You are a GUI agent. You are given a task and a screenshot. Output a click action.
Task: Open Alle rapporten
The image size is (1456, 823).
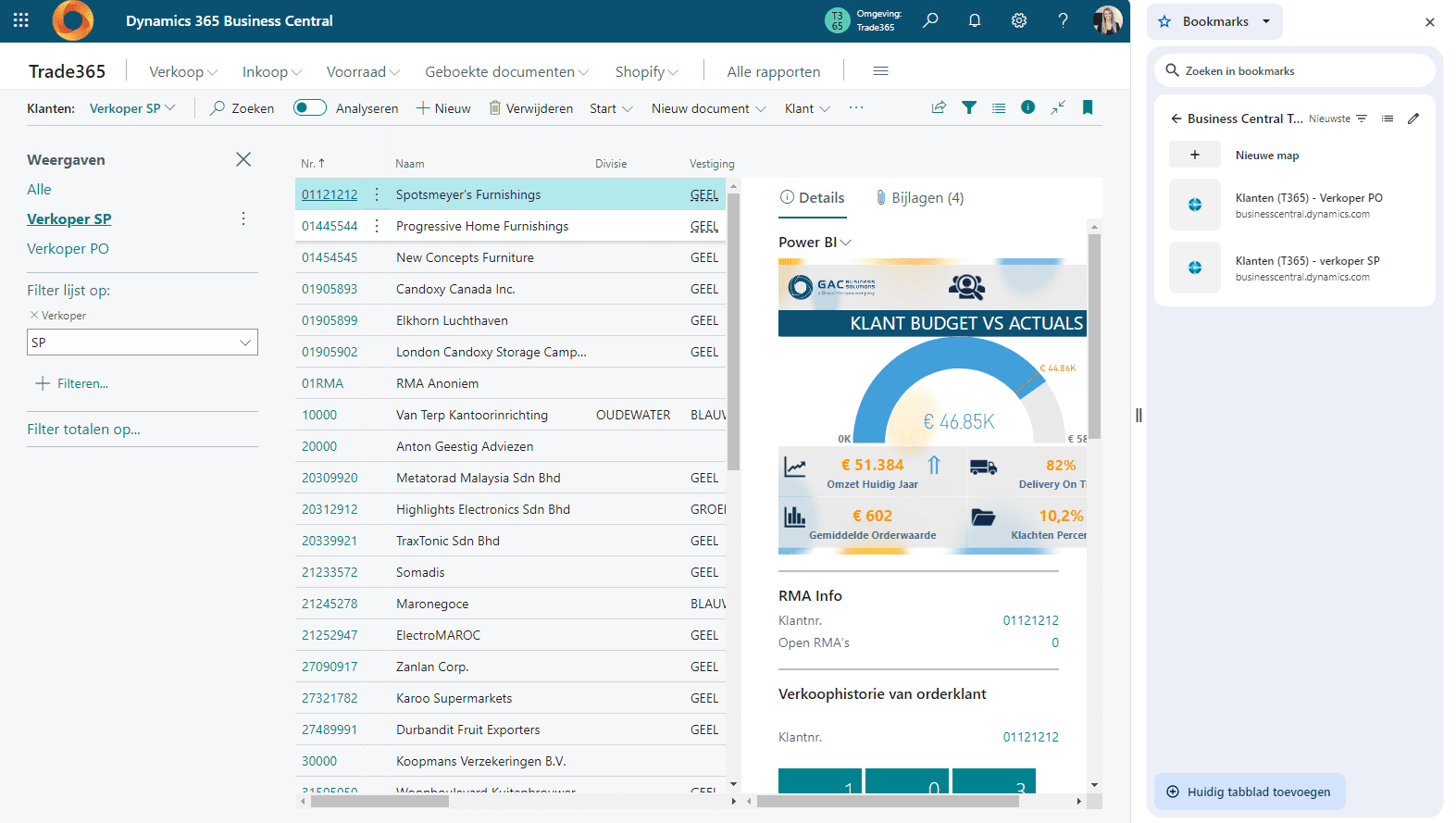point(774,71)
